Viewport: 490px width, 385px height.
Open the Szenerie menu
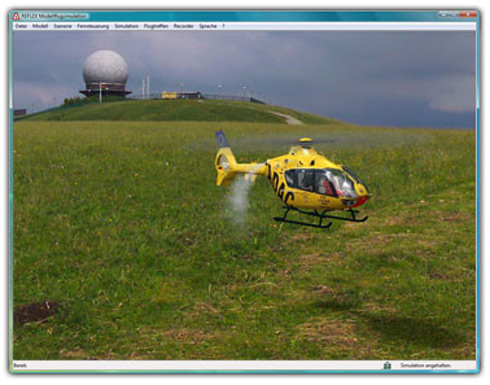(x=63, y=26)
